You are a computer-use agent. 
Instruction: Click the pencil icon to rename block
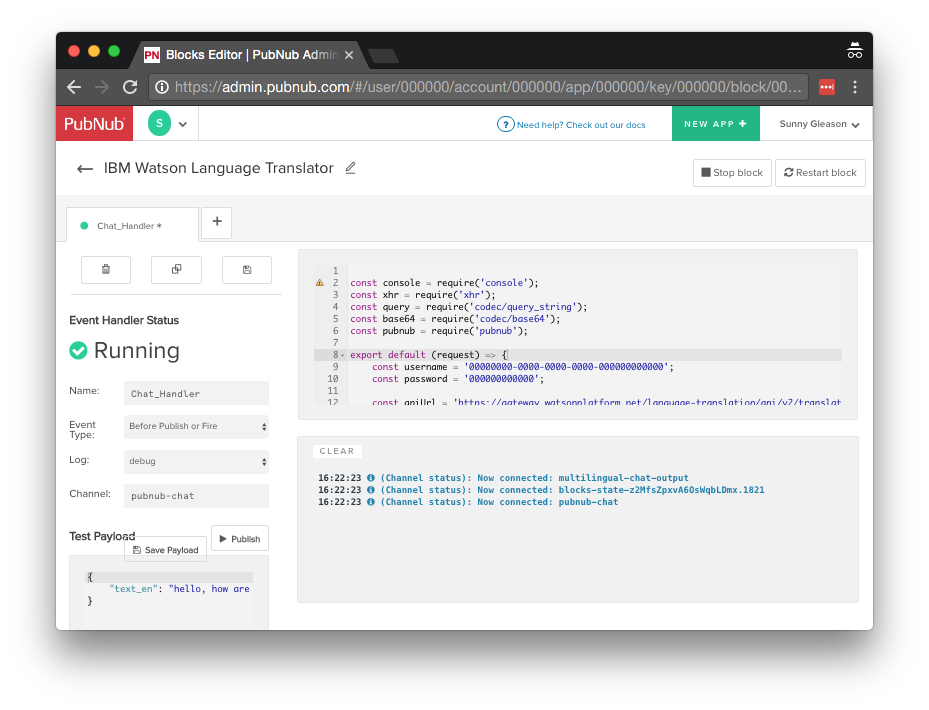coord(350,168)
